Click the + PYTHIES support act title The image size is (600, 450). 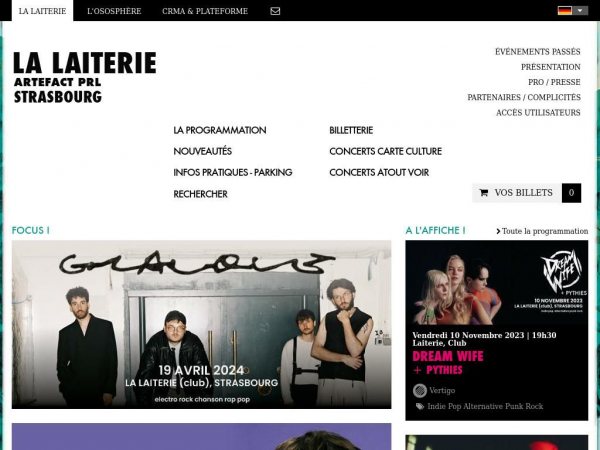tap(437, 370)
